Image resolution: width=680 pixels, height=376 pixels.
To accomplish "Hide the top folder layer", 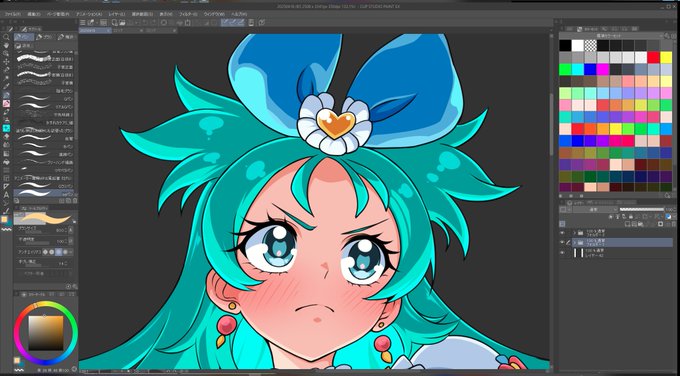I will pos(562,233).
